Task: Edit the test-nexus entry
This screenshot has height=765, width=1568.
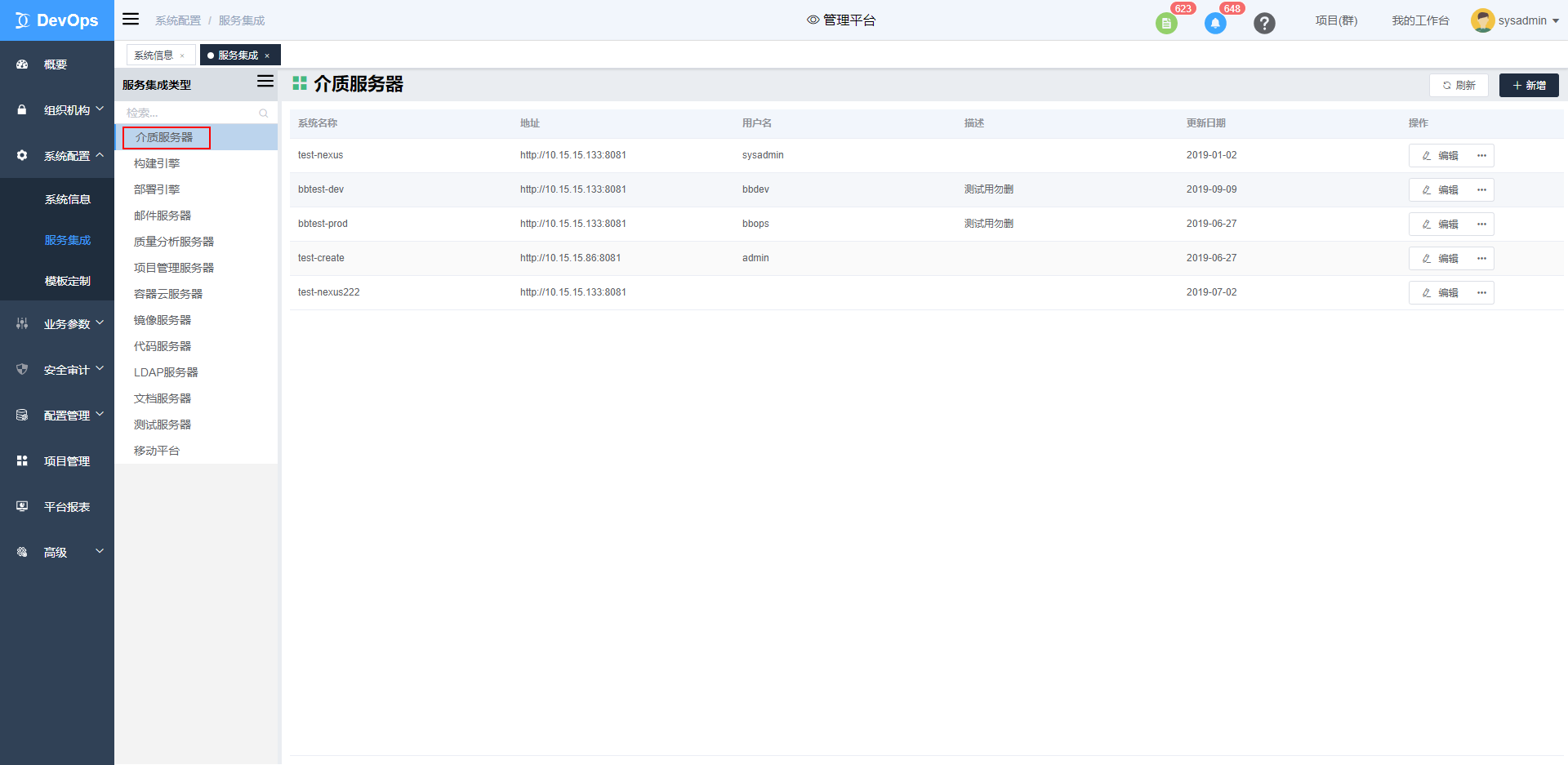Action: (1441, 155)
